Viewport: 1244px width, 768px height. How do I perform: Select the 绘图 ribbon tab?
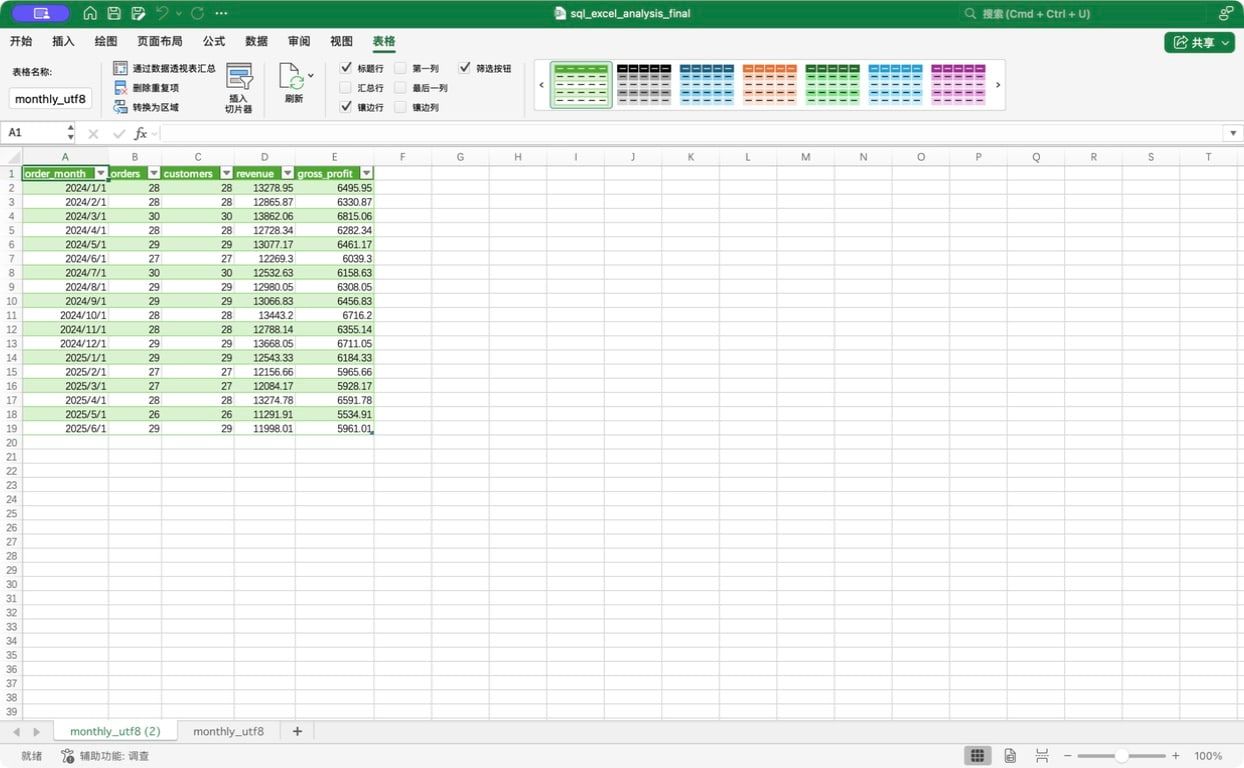(105, 41)
